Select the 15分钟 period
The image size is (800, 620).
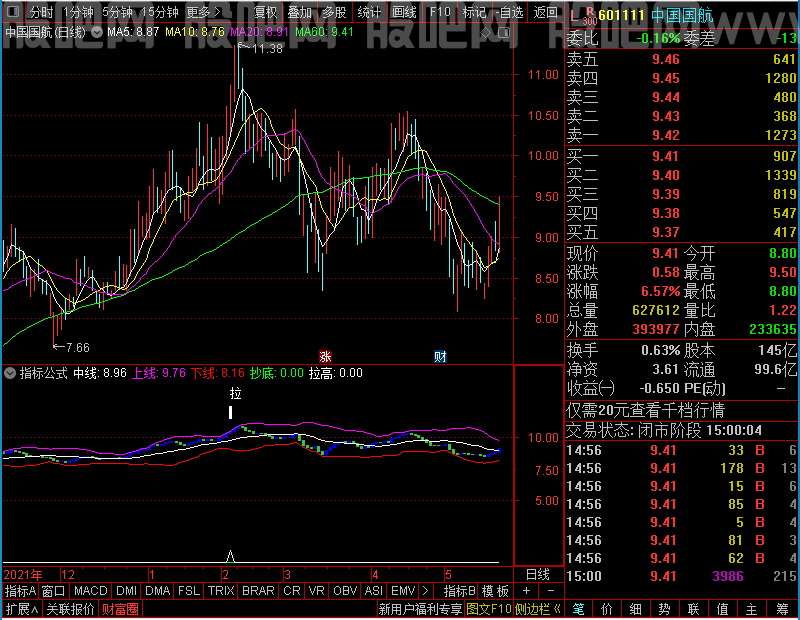(x=159, y=12)
